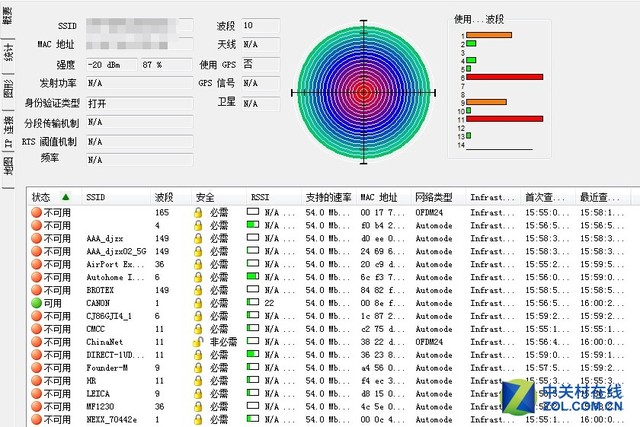Click the OFDM24 network type in ChinaNet row
The height and width of the screenshot is (427, 640).
point(429,342)
